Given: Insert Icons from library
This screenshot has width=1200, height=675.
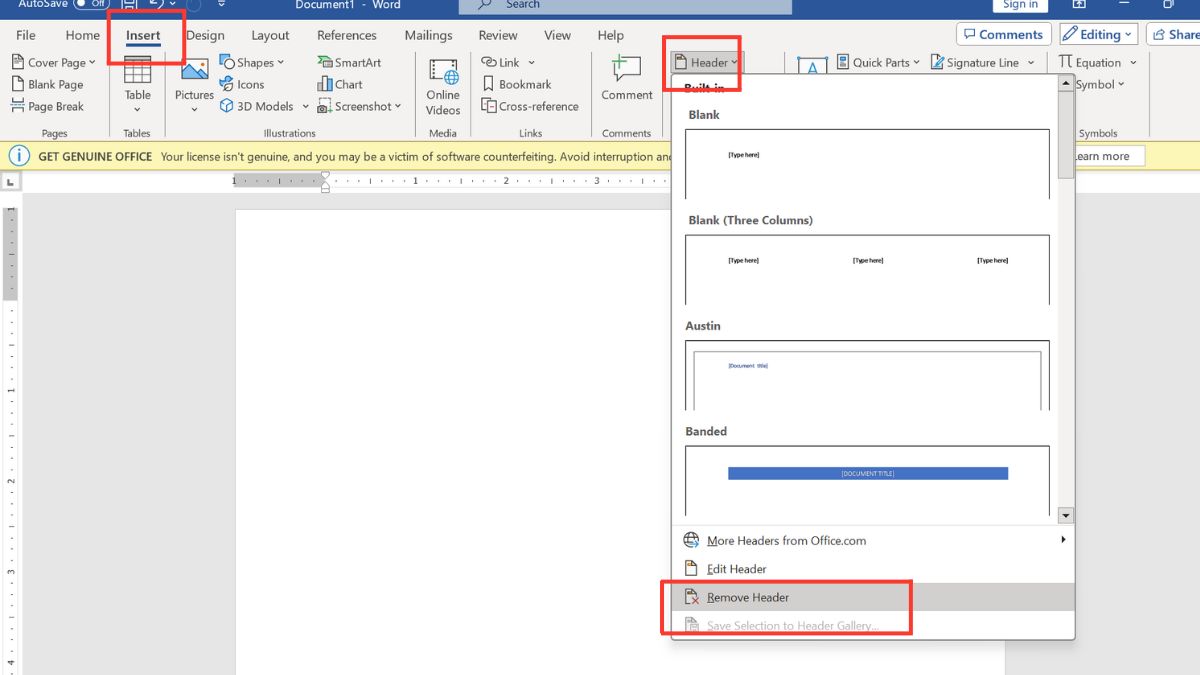Looking at the screenshot, I should point(242,84).
